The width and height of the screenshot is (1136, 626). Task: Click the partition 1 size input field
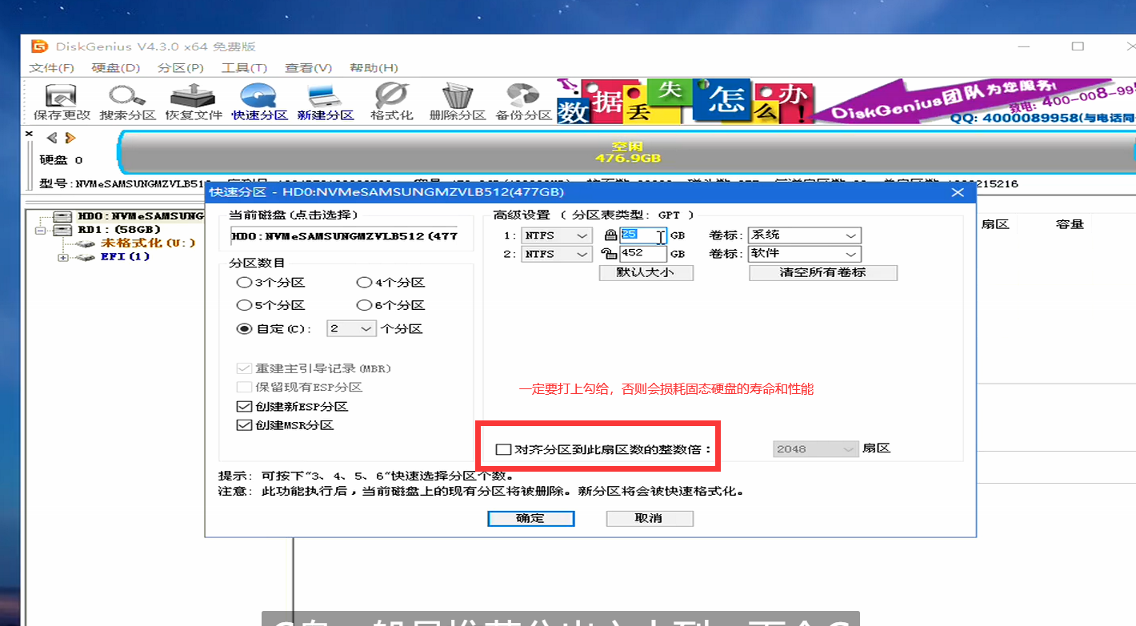(643, 235)
